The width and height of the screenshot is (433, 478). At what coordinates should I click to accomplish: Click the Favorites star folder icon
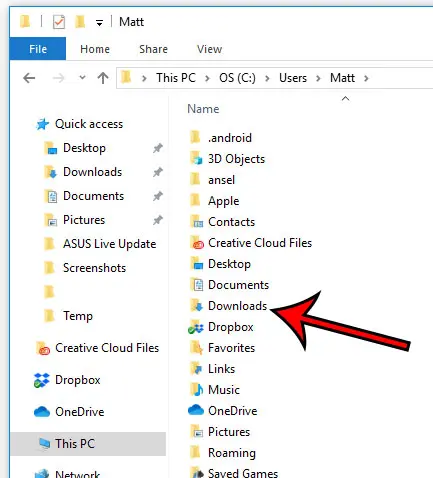click(196, 348)
